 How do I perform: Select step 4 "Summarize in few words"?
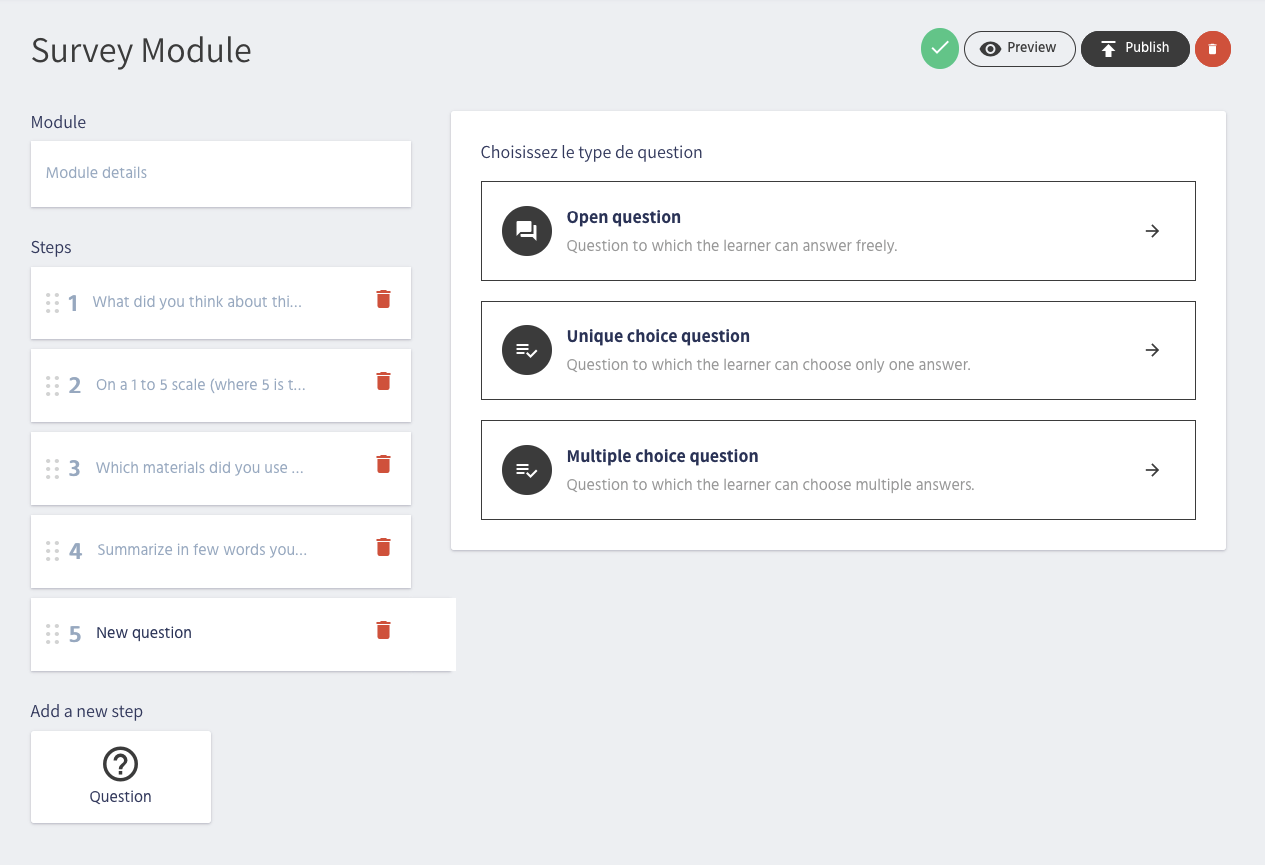coord(201,550)
